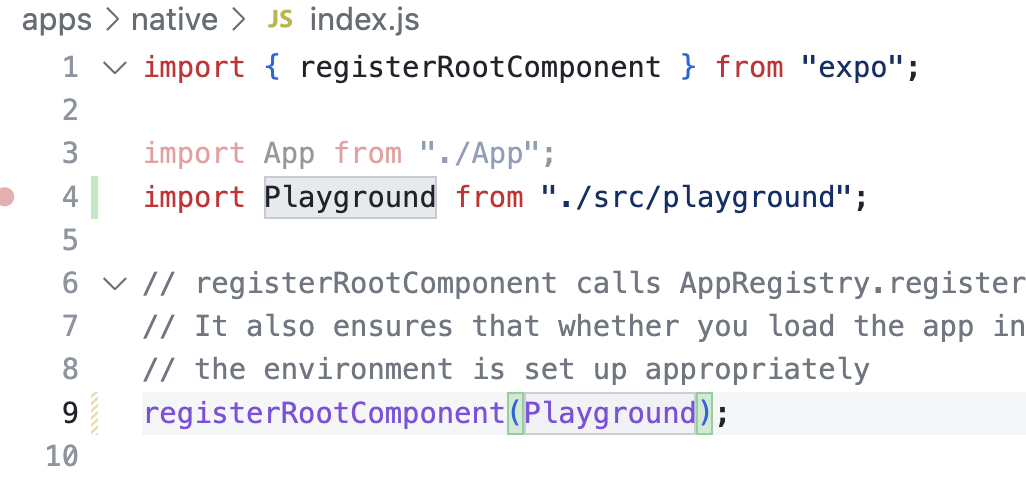Click line number 7 in the gutter
Screen dimensions: 1026x482
(x=71, y=326)
